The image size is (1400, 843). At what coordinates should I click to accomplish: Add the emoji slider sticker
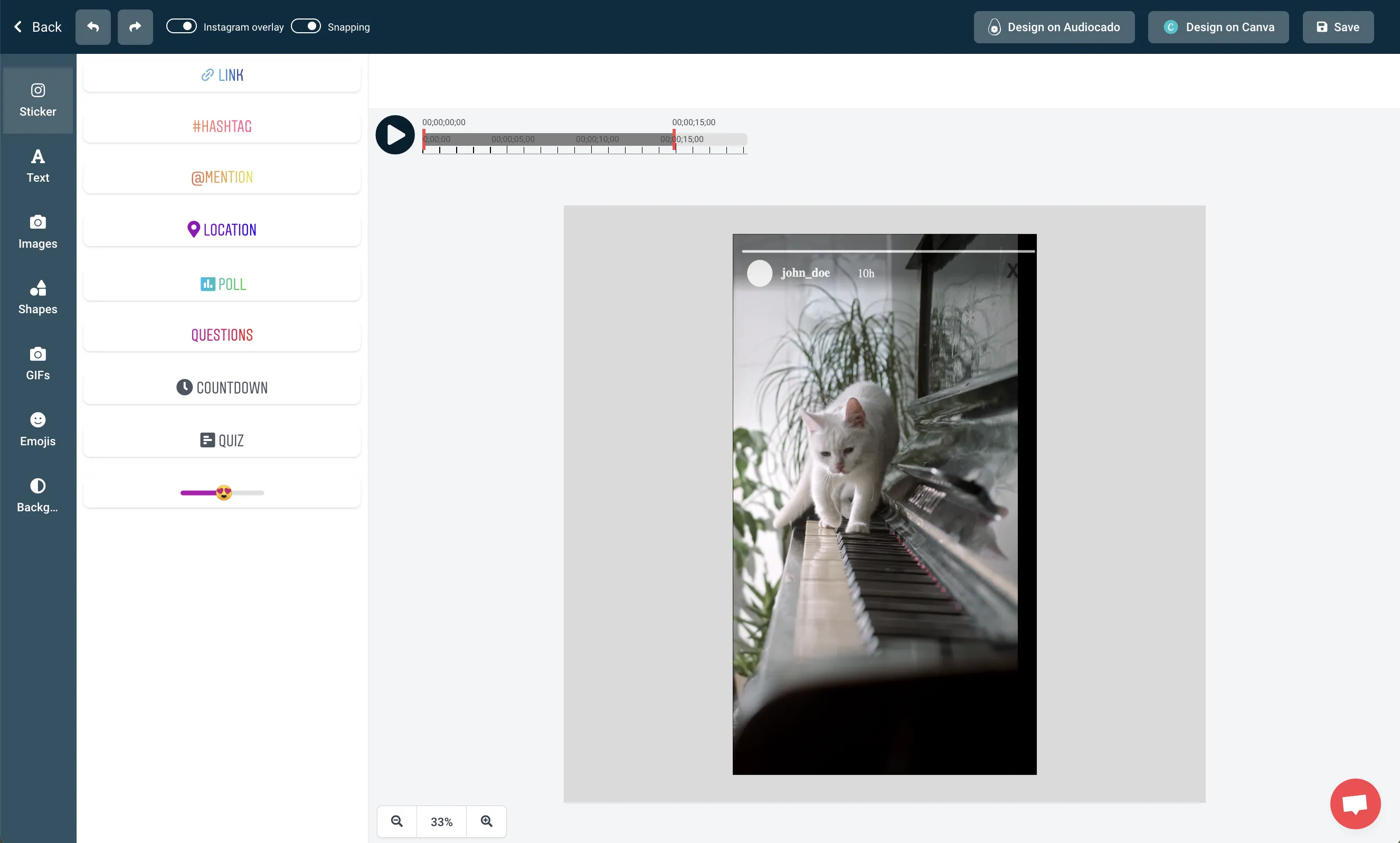point(222,492)
